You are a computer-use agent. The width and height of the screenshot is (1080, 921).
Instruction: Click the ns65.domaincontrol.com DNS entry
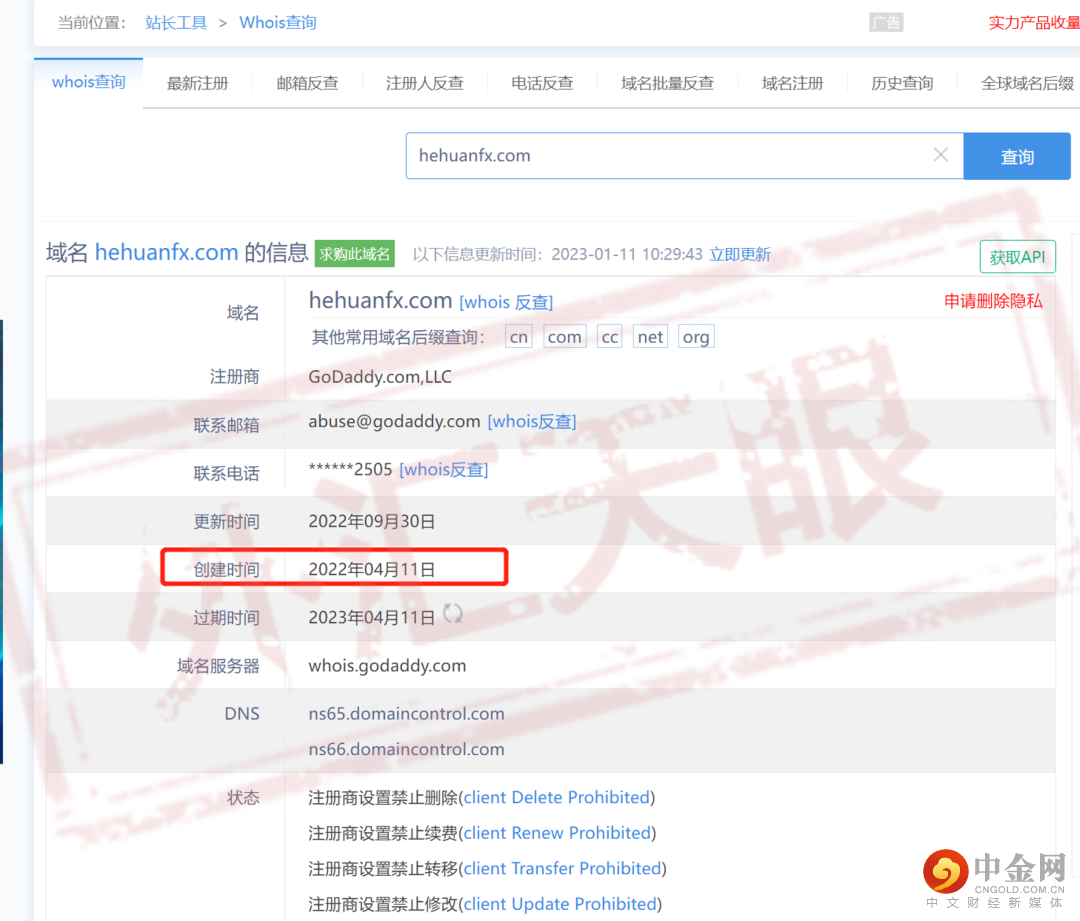coord(406,714)
